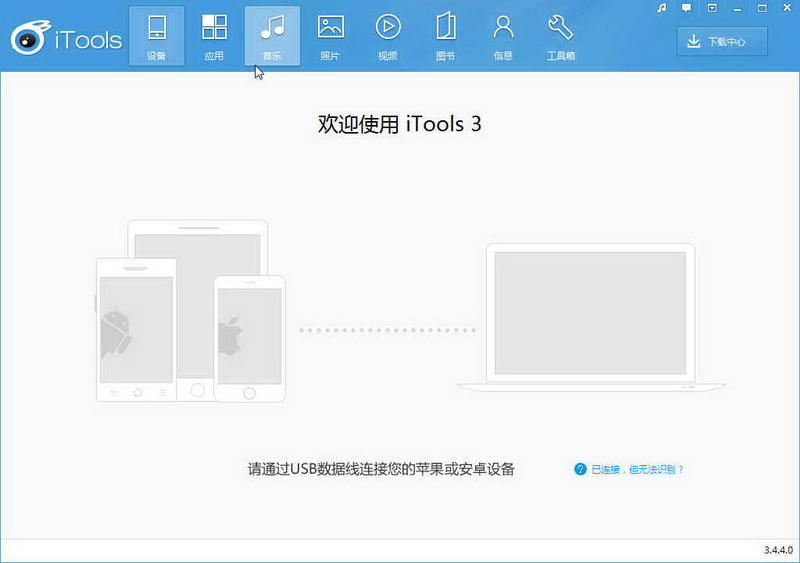Click the iTools logo
Viewport: 800px width, 563px height.
click(x=66, y=38)
